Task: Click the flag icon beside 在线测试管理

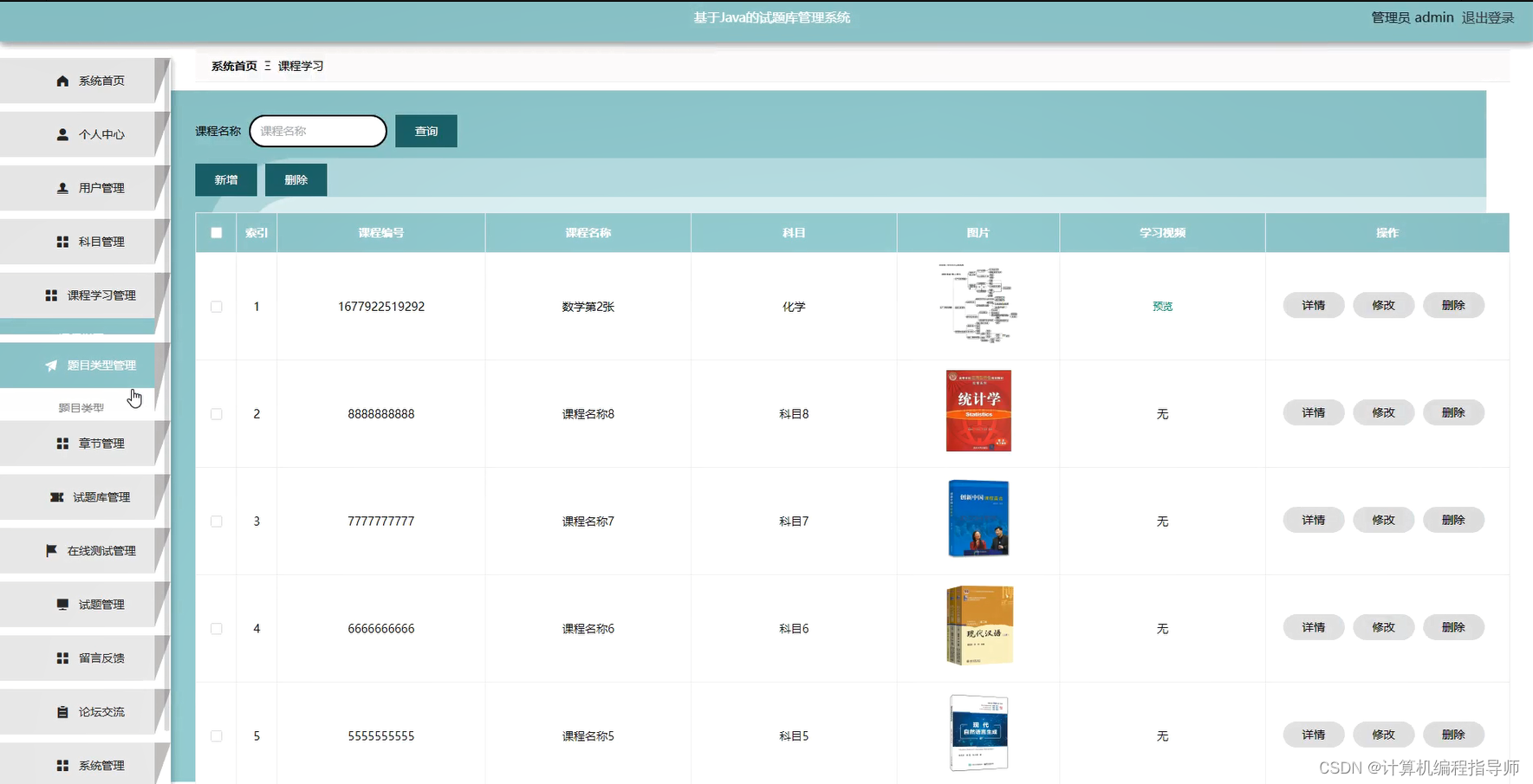Action: pos(51,551)
